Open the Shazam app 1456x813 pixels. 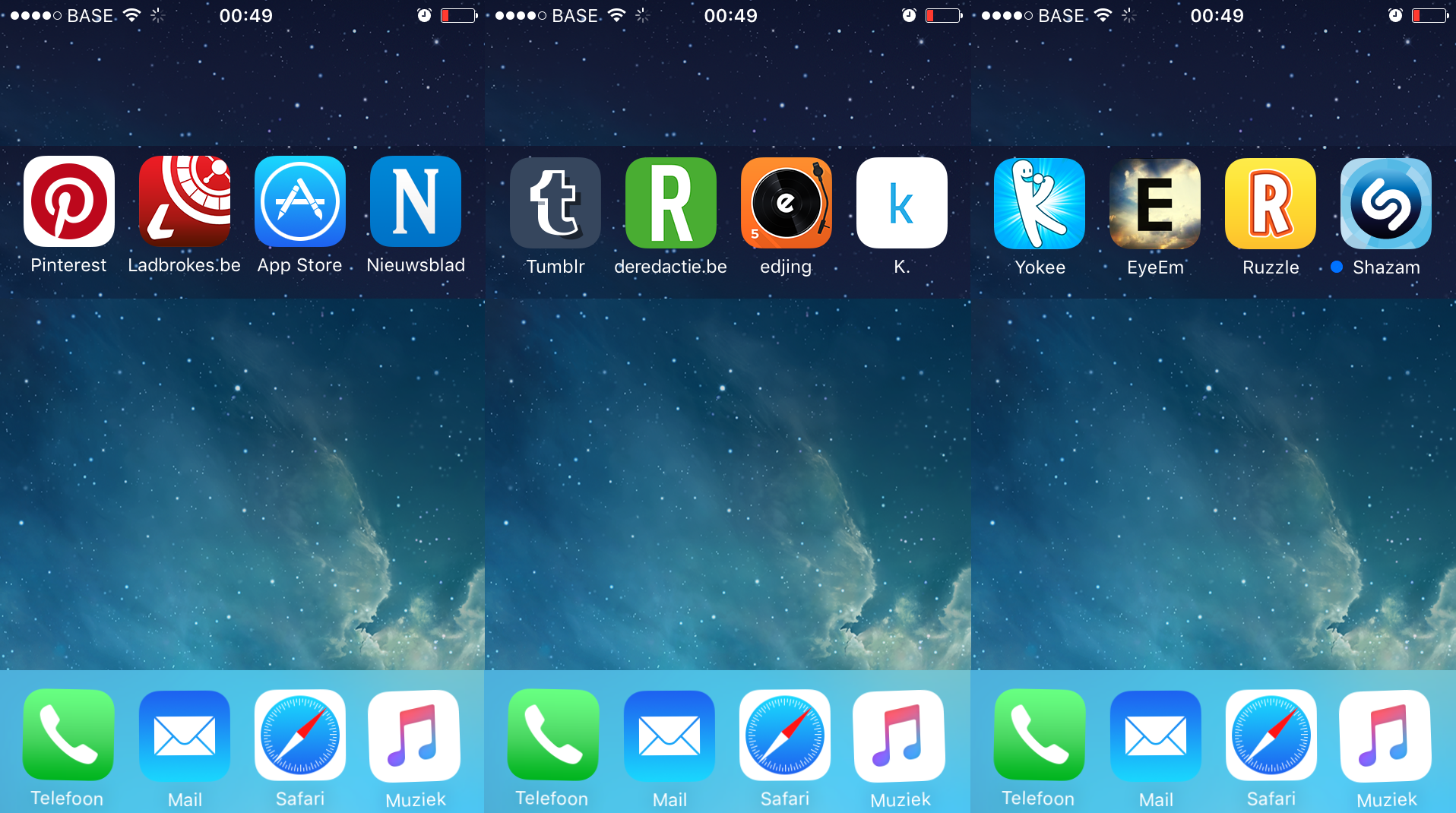[x=1386, y=204]
